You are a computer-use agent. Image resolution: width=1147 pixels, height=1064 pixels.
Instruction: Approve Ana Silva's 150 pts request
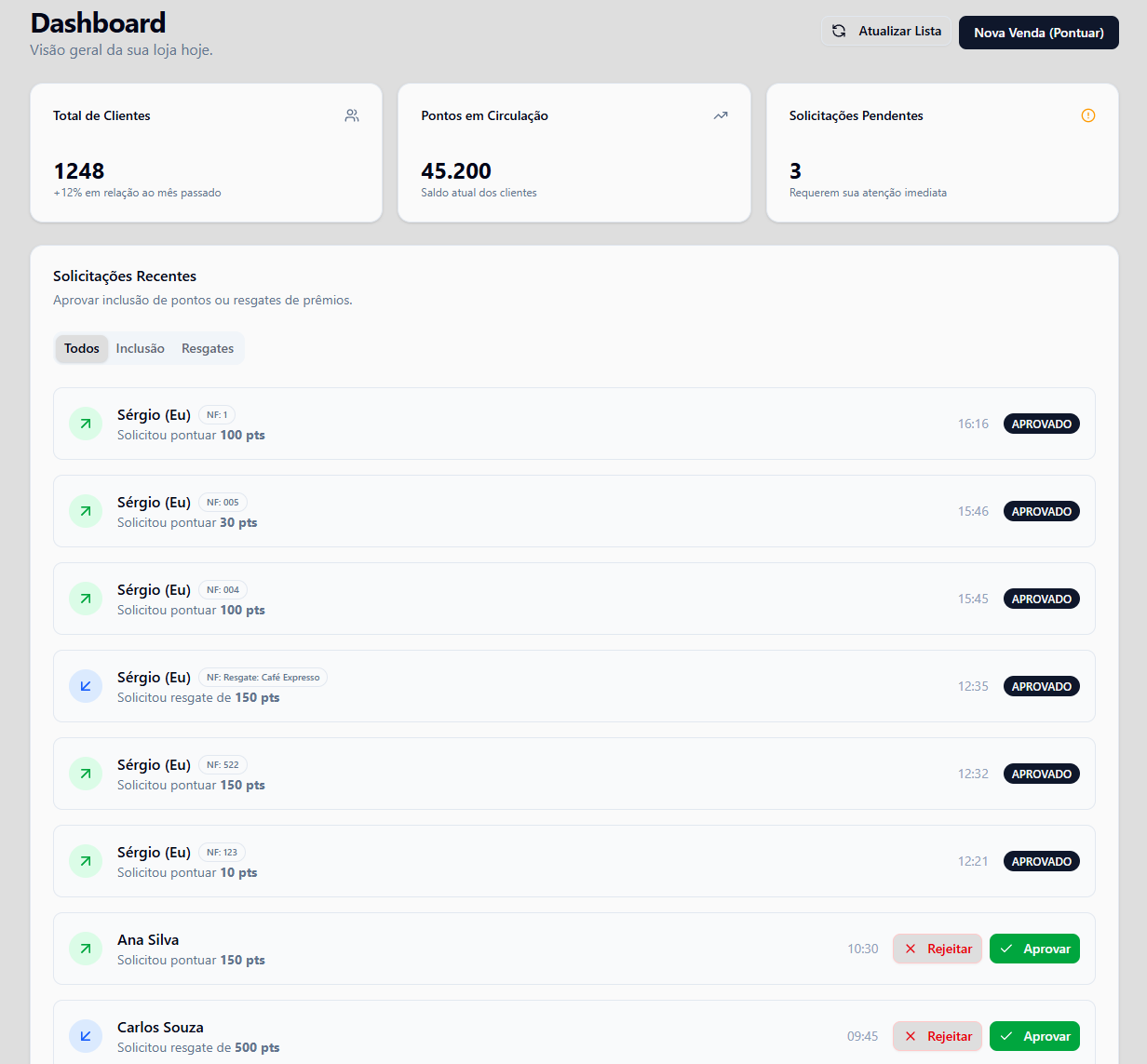point(1034,949)
